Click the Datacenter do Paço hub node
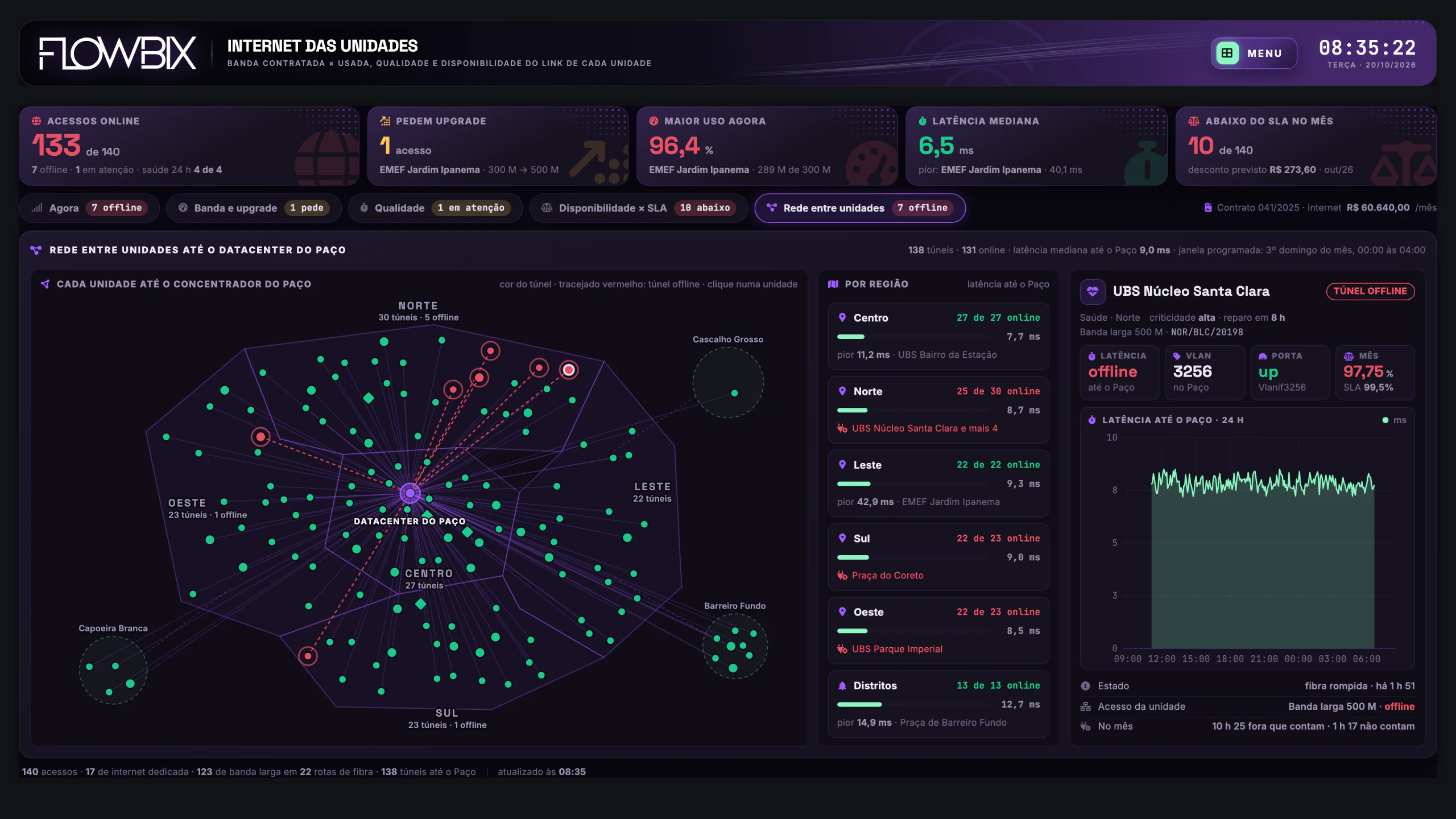This screenshot has height=819, width=1456. [410, 493]
